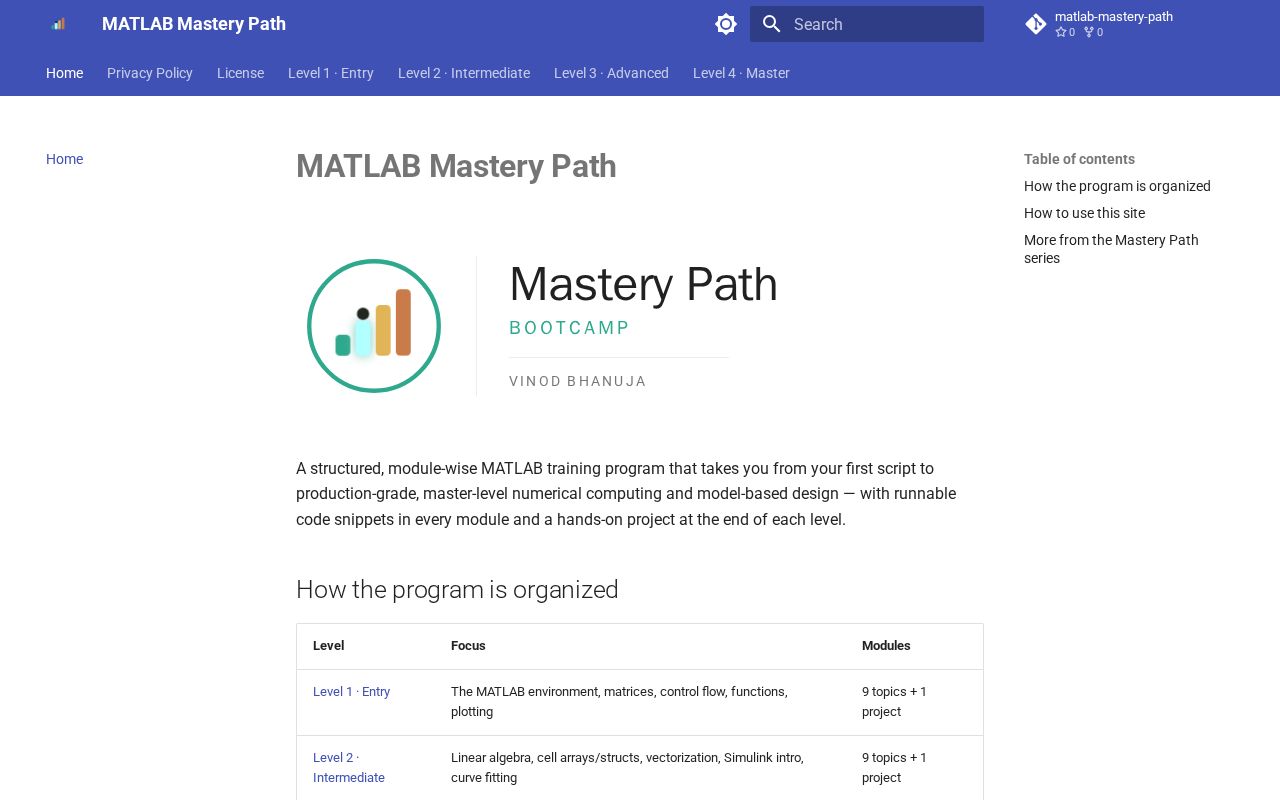Switch to Level 1 · Entry tab
1280x800 pixels.
pyautogui.click(x=331, y=73)
